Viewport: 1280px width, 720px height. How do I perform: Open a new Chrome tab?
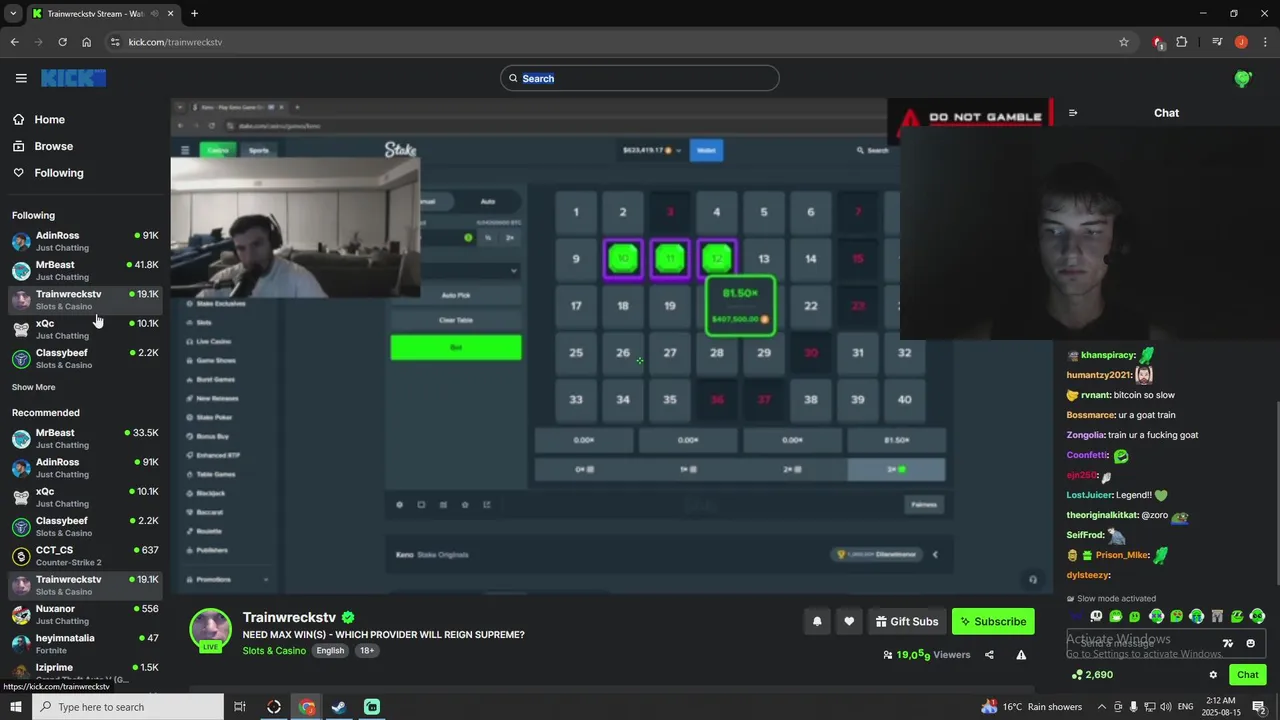pyautogui.click(x=194, y=13)
